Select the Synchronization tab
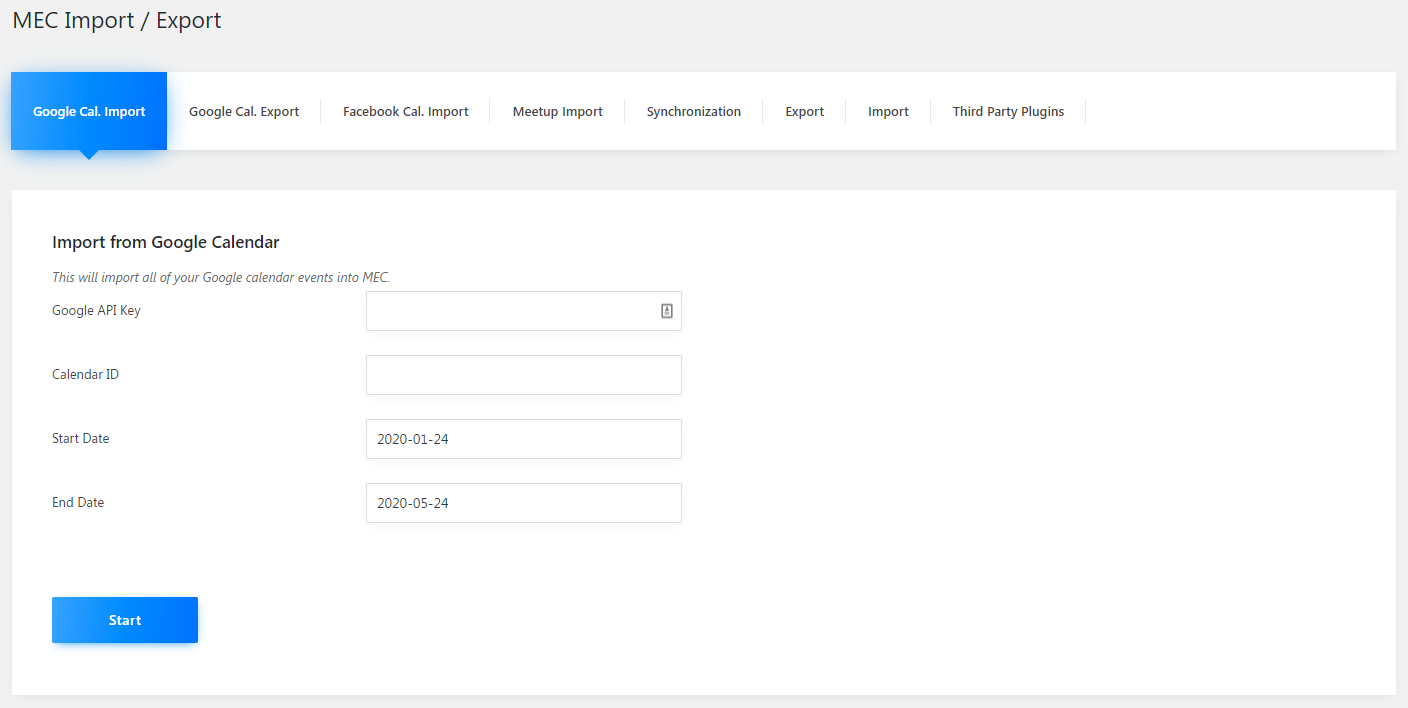 point(694,111)
